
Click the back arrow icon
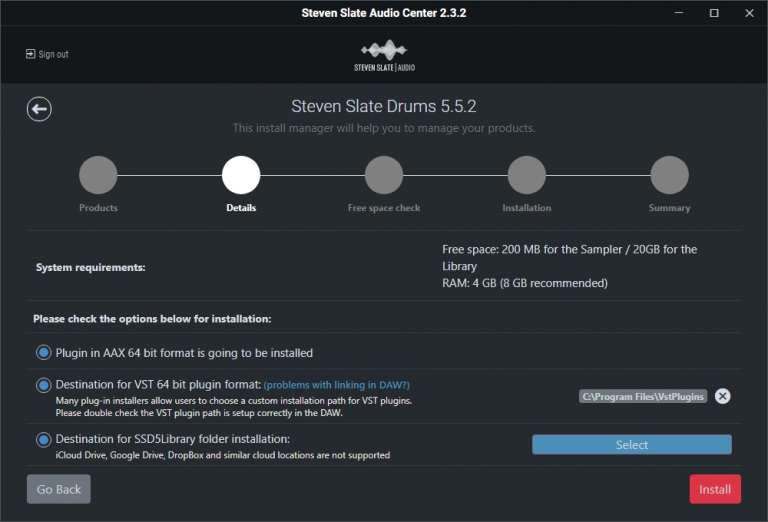click(x=39, y=109)
